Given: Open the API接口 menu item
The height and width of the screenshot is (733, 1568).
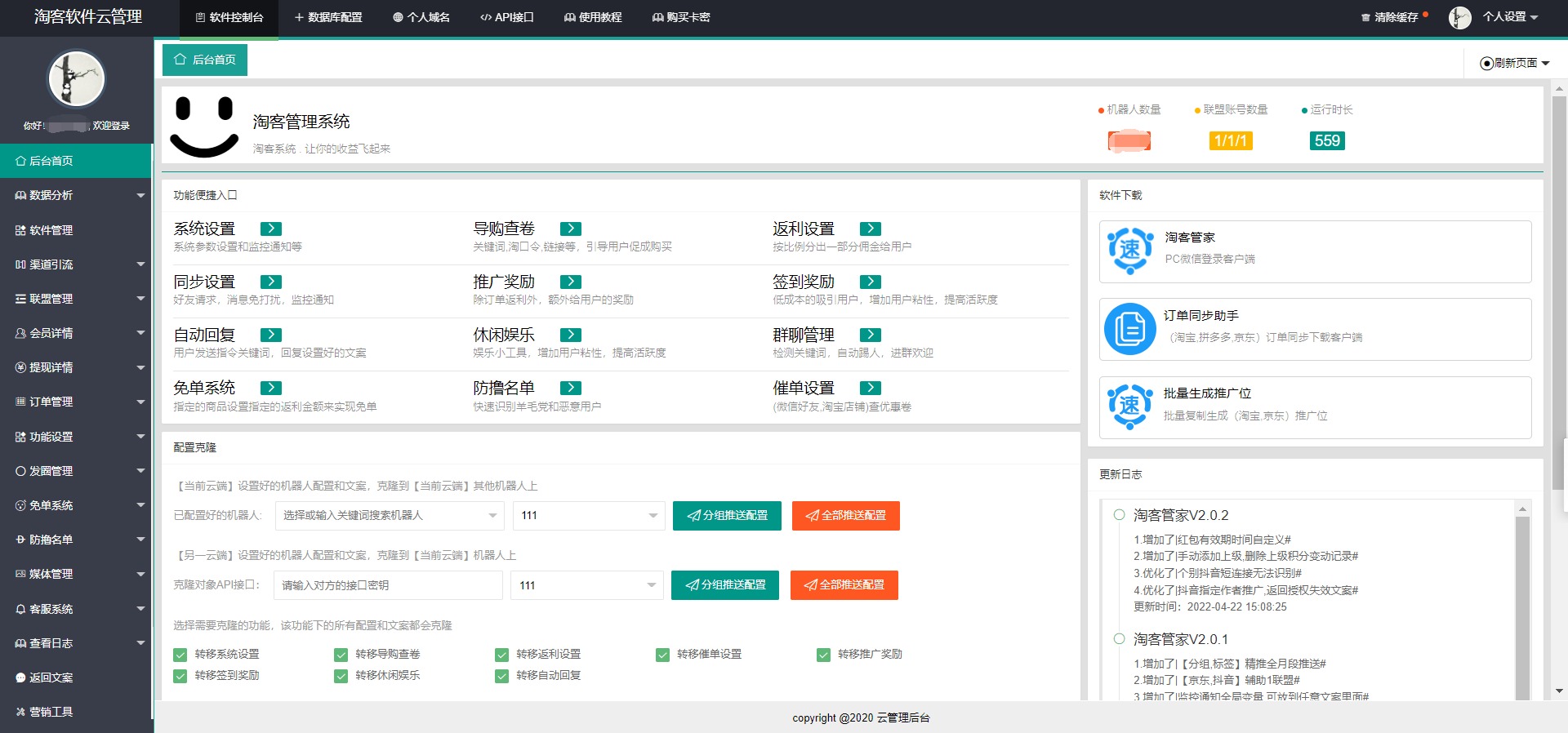Looking at the screenshot, I should pos(507,17).
